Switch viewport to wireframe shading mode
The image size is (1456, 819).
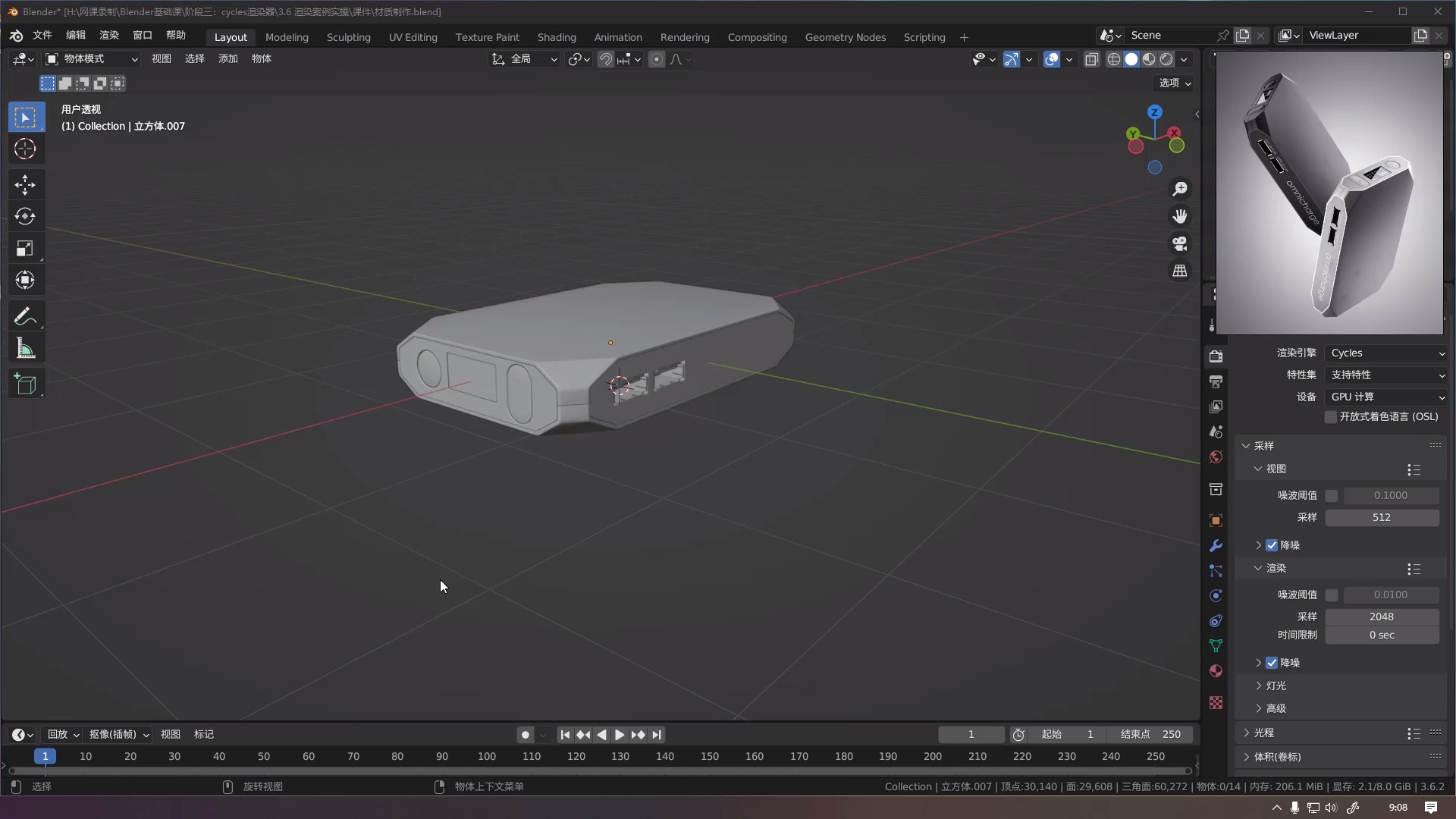click(x=1113, y=59)
